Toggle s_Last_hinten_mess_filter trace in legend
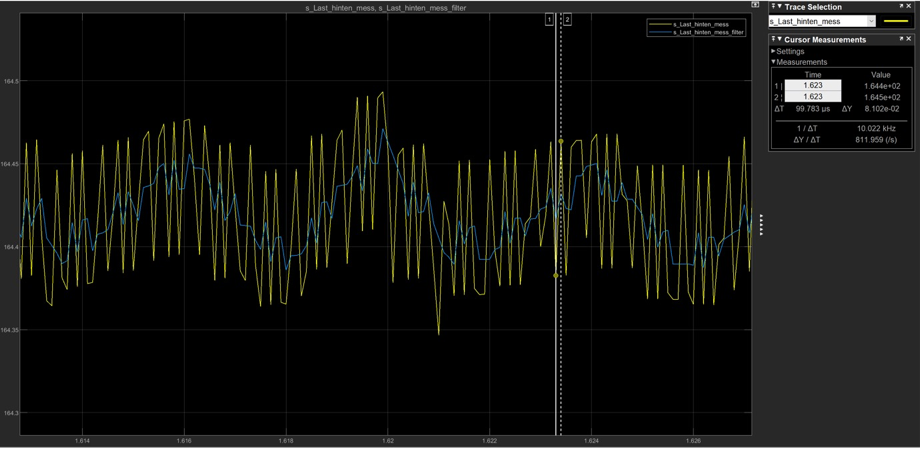921x449 pixels. coord(706,32)
